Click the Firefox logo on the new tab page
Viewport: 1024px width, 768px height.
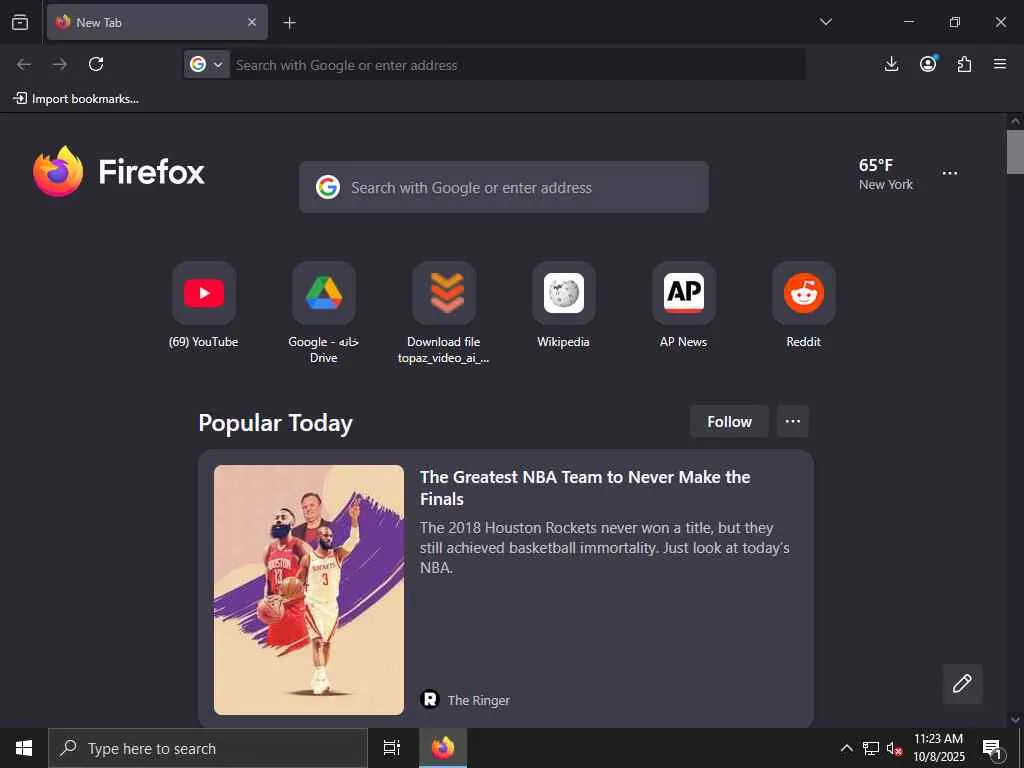[118, 171]
